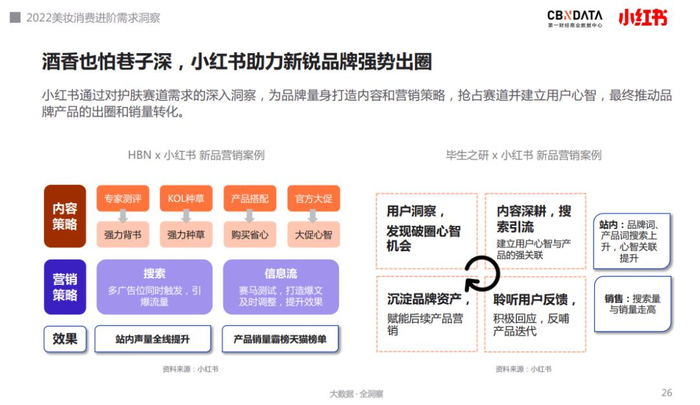Click the text 积极回应，反哺产品迭代

[x=531, y=325]
